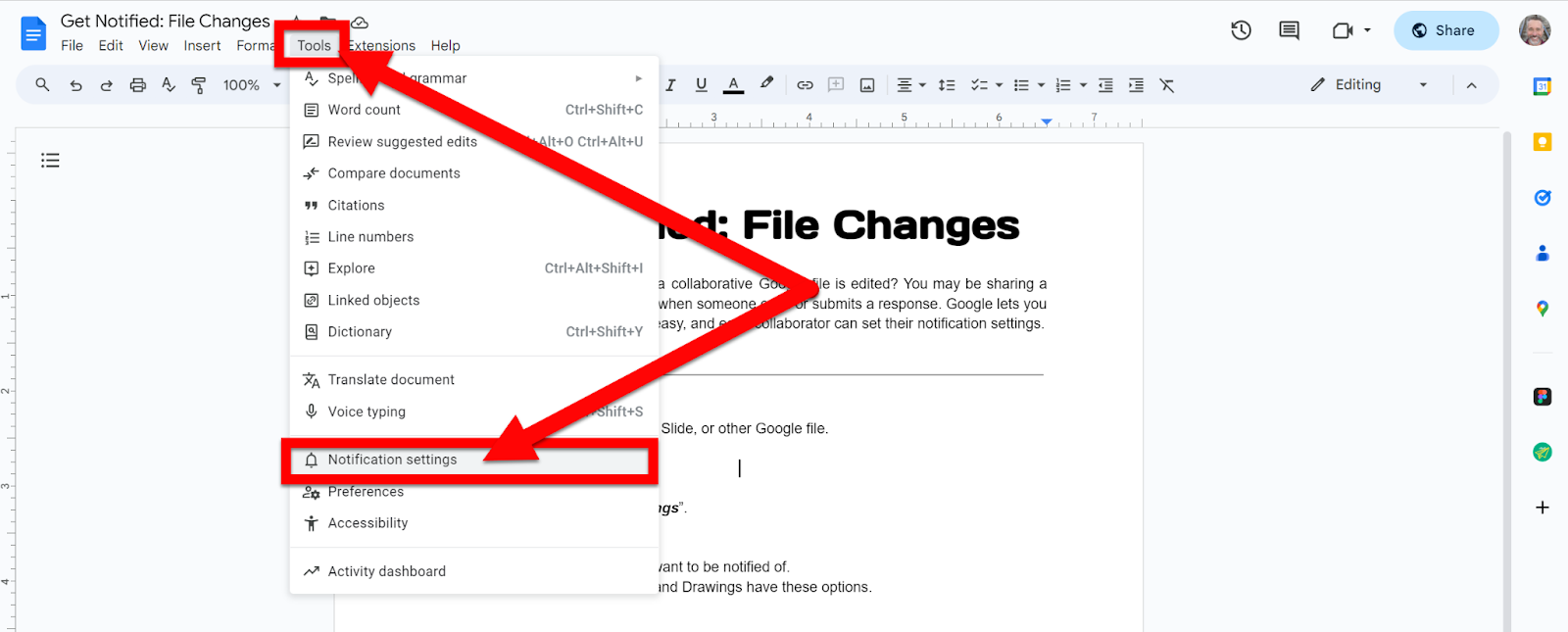Viewport: 1568px width, 632px height.
Task: Add a comment from toolbar
Action: (836, 85)
